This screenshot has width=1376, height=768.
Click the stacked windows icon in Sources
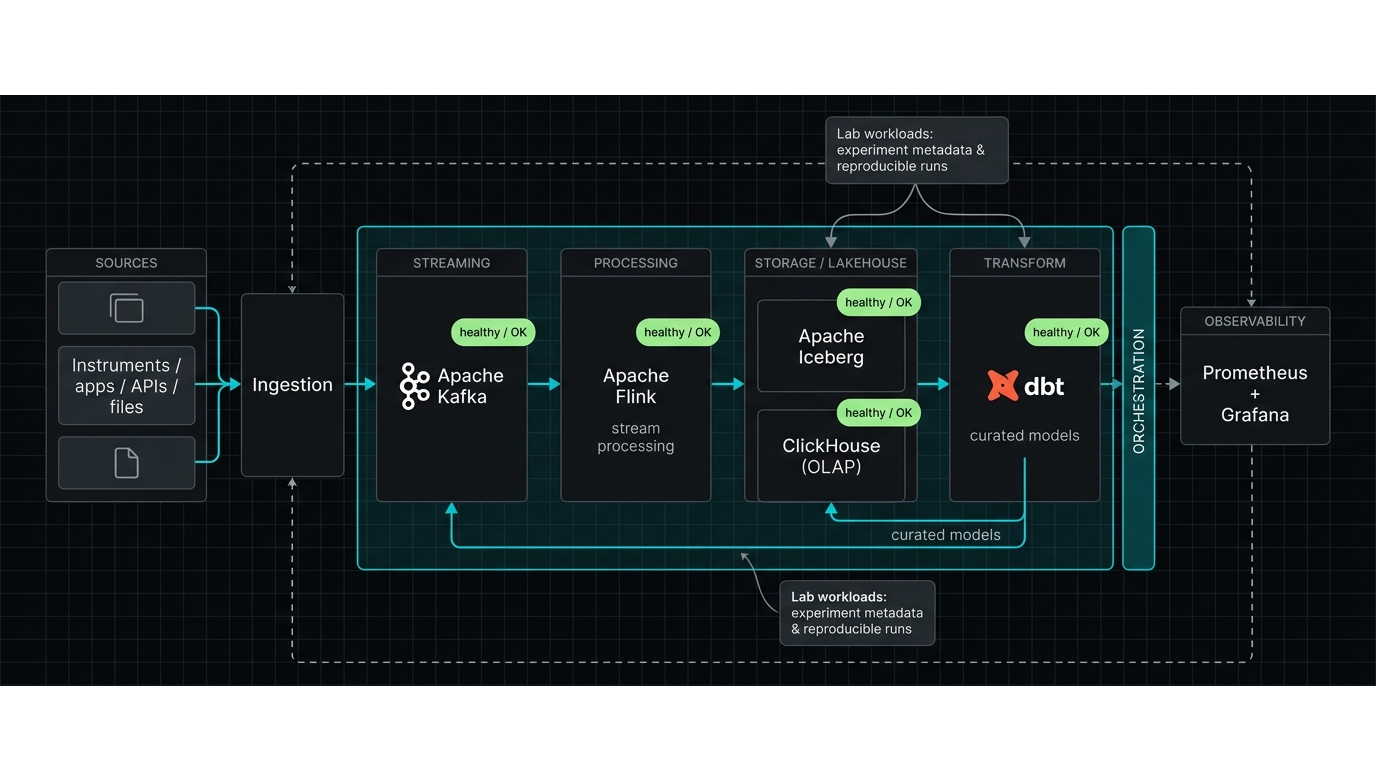[x=126, y=308]
